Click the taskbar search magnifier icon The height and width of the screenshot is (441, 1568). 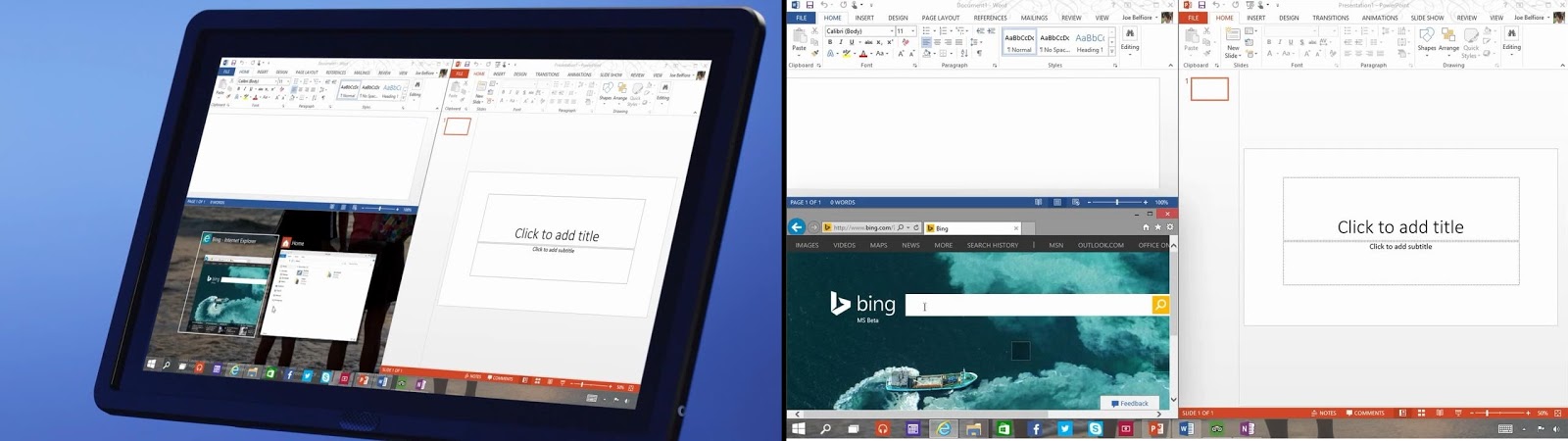click(825, 429)
